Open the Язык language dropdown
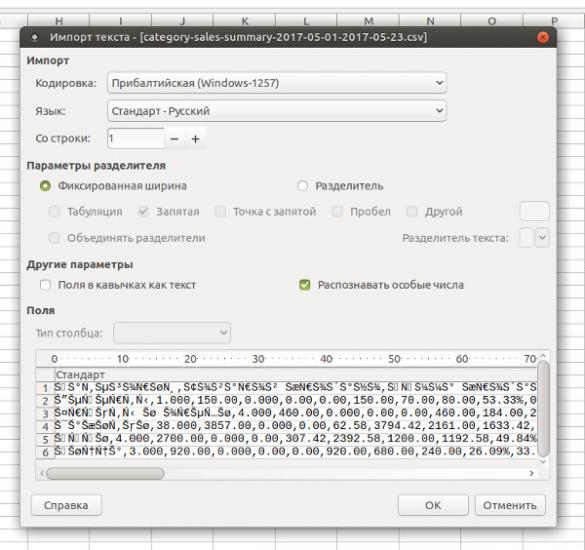This screenshot has width=585, height=550. point(276,111)
